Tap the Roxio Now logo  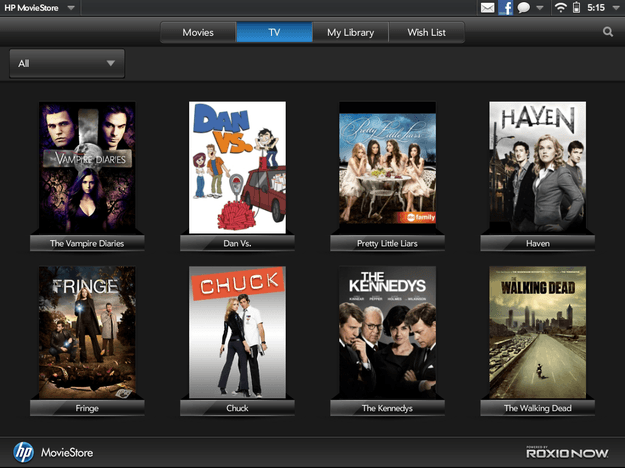(567, 452)
